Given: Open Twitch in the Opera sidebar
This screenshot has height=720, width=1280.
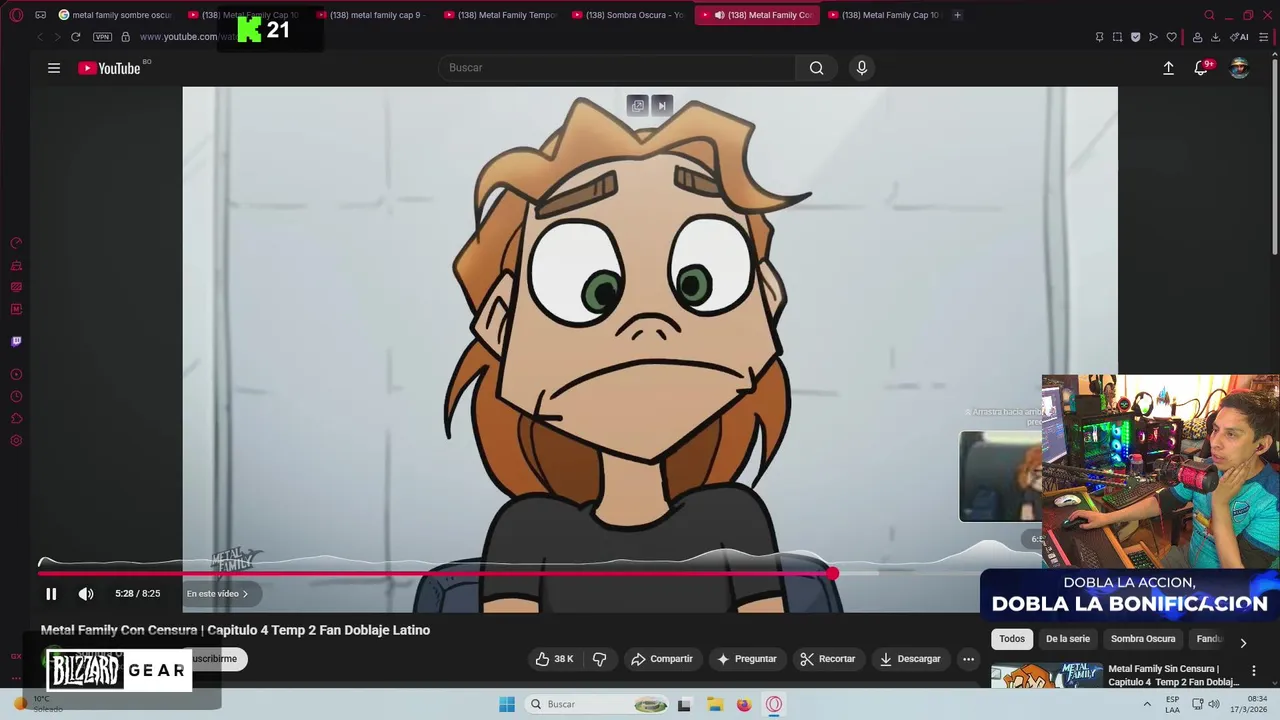Looking at the screenshot, I should 16,341.
